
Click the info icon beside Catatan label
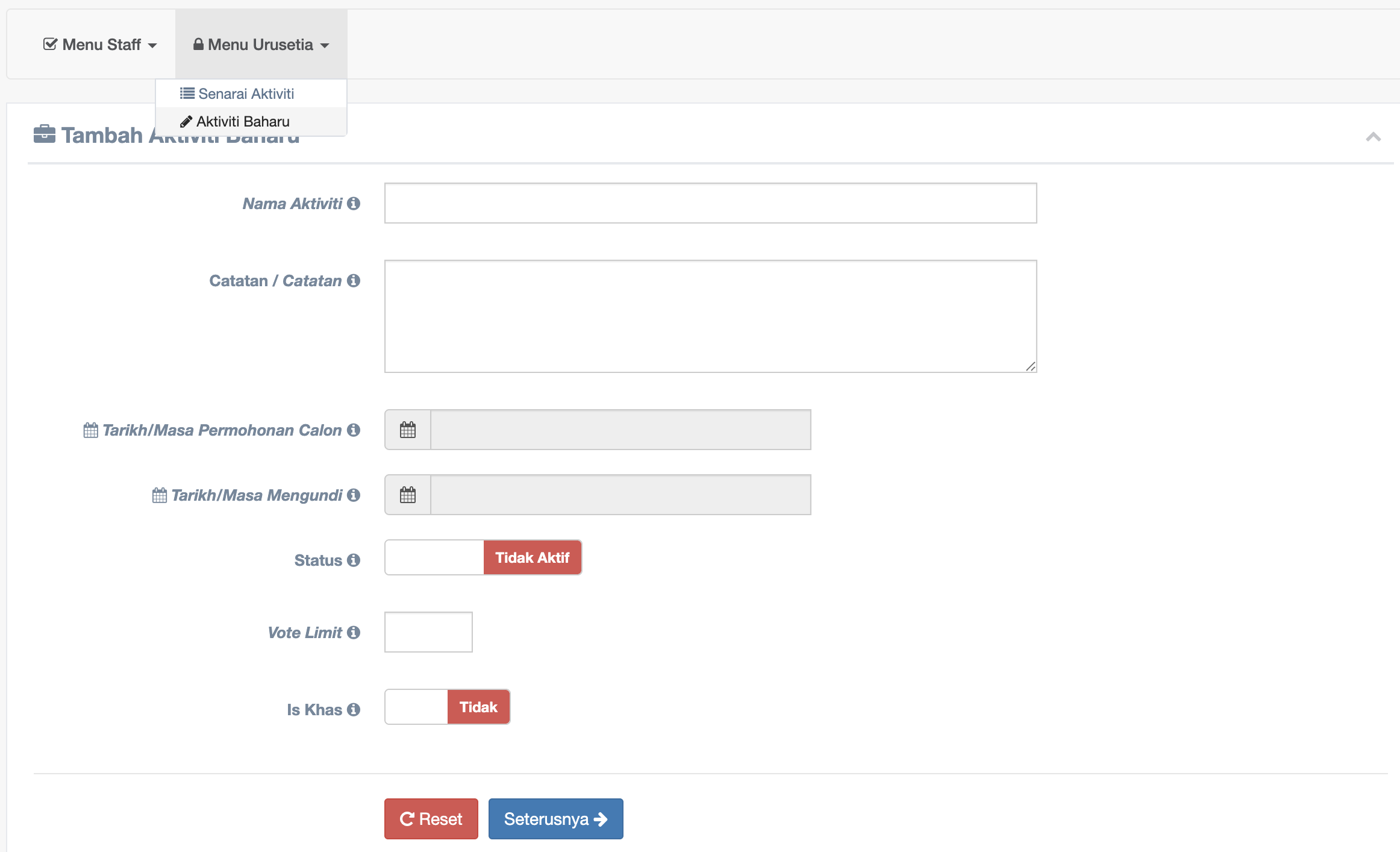[354, 281]
